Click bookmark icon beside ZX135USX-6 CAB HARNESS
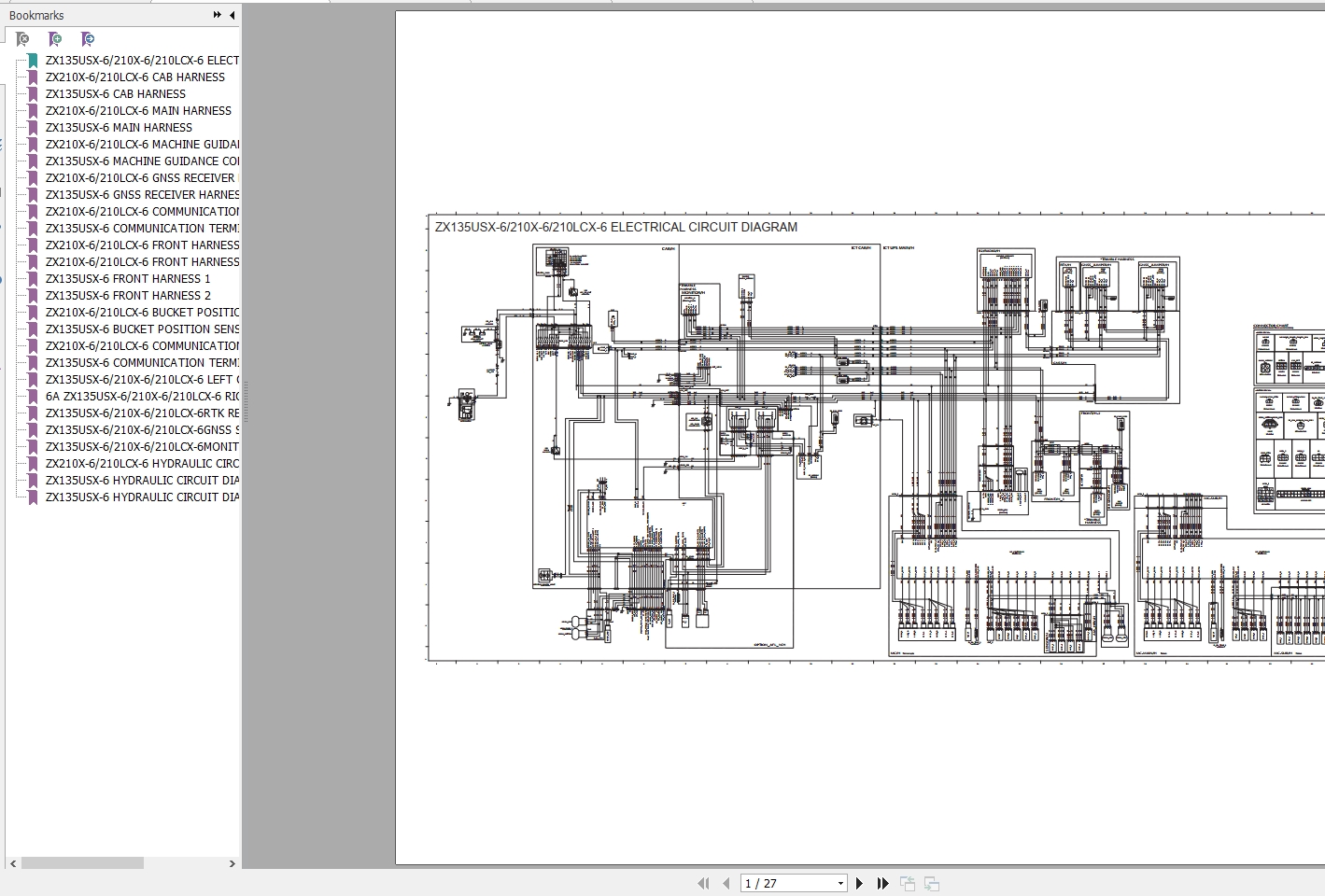Screen dimensions: 1325x896 pos(33,94)
